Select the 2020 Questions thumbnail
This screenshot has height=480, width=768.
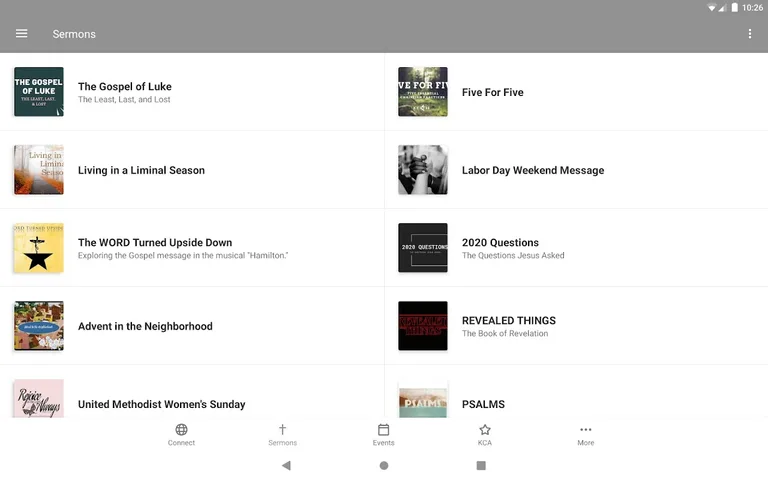click(422, 248)
